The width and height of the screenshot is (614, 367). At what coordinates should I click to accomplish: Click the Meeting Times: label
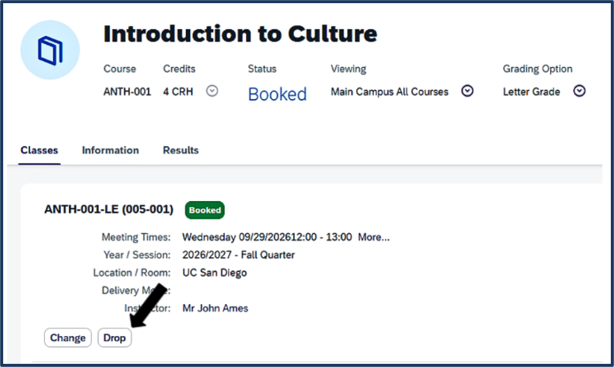tap(136, 237)
